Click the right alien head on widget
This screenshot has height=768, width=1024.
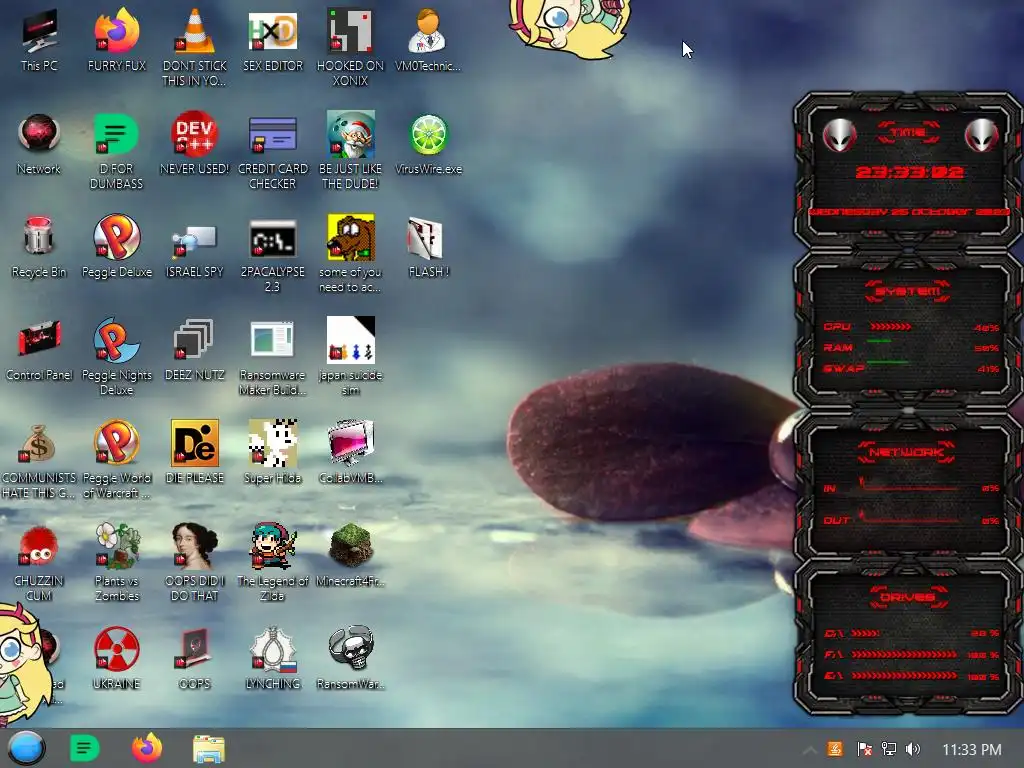[981, 136]
